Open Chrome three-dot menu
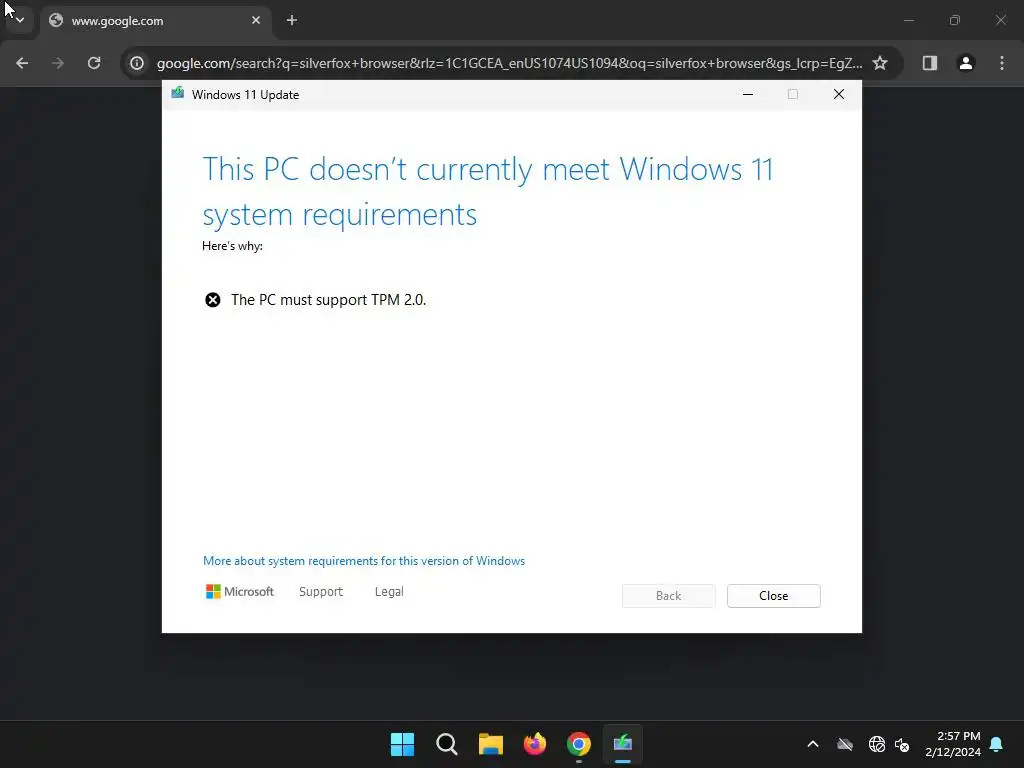The image size is (1024, 768). click(1002, 63)
